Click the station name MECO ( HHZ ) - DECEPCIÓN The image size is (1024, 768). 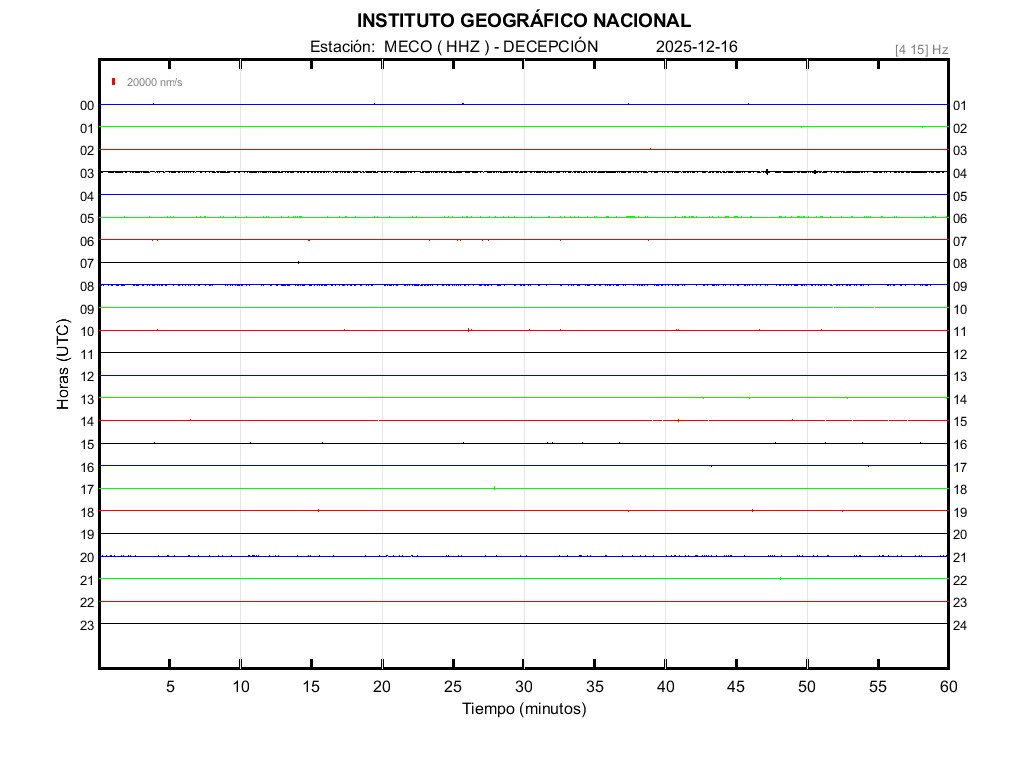point(454,46)
